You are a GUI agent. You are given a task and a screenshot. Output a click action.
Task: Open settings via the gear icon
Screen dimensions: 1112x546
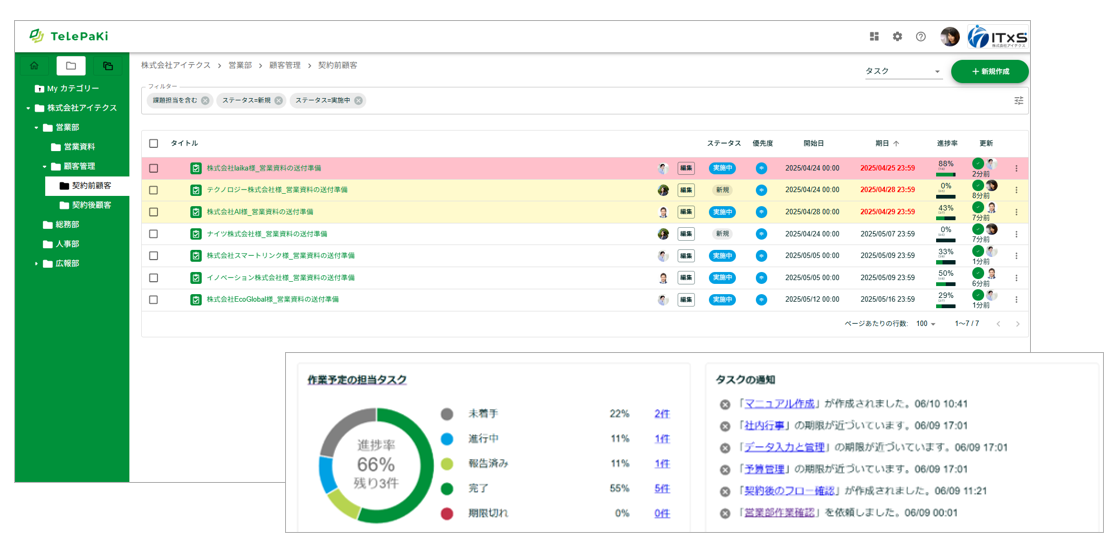pos(897,37)
